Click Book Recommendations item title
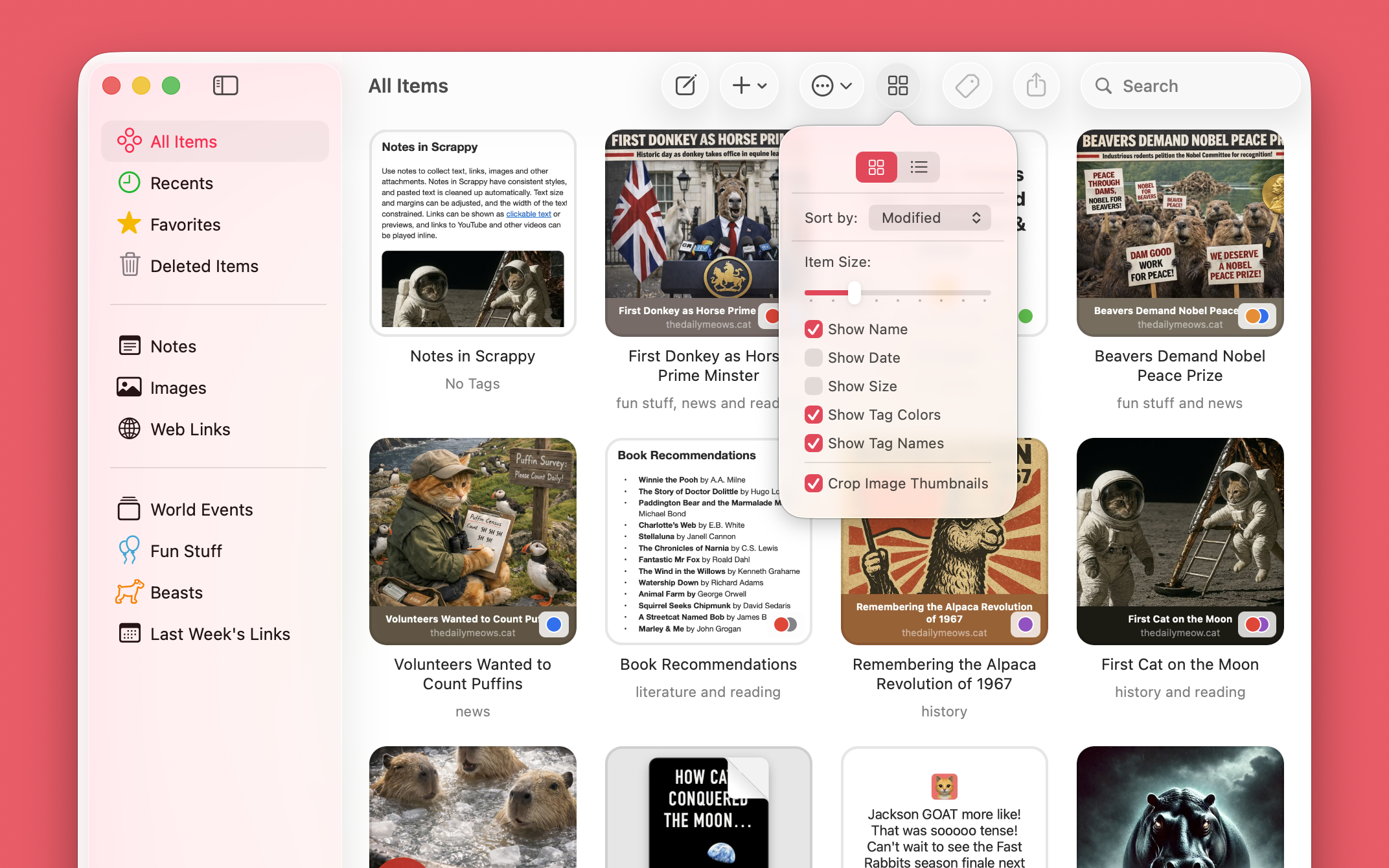This screenshot has height=868, width=1389. 709,665
